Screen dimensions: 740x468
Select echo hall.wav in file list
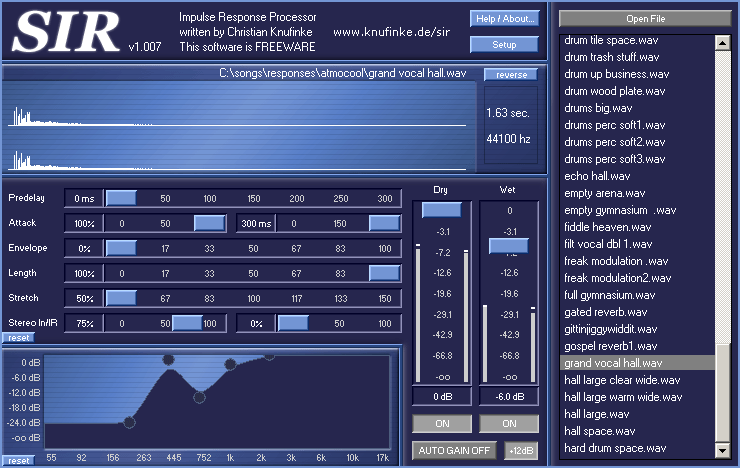click(x=596, y=176)
